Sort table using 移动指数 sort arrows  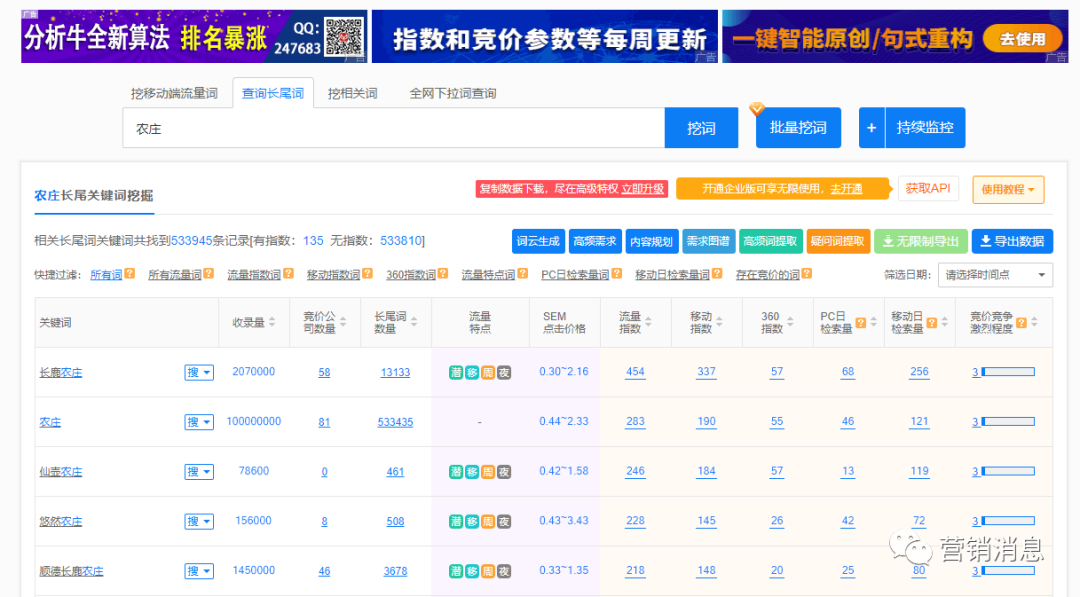[x=719, y=322]
